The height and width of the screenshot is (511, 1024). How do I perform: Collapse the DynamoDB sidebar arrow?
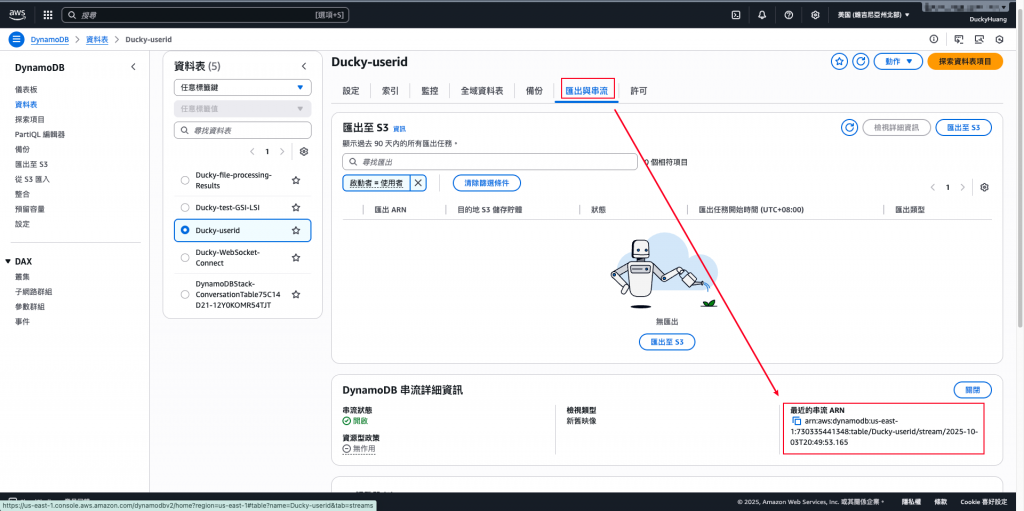click(x=133, y=67)
